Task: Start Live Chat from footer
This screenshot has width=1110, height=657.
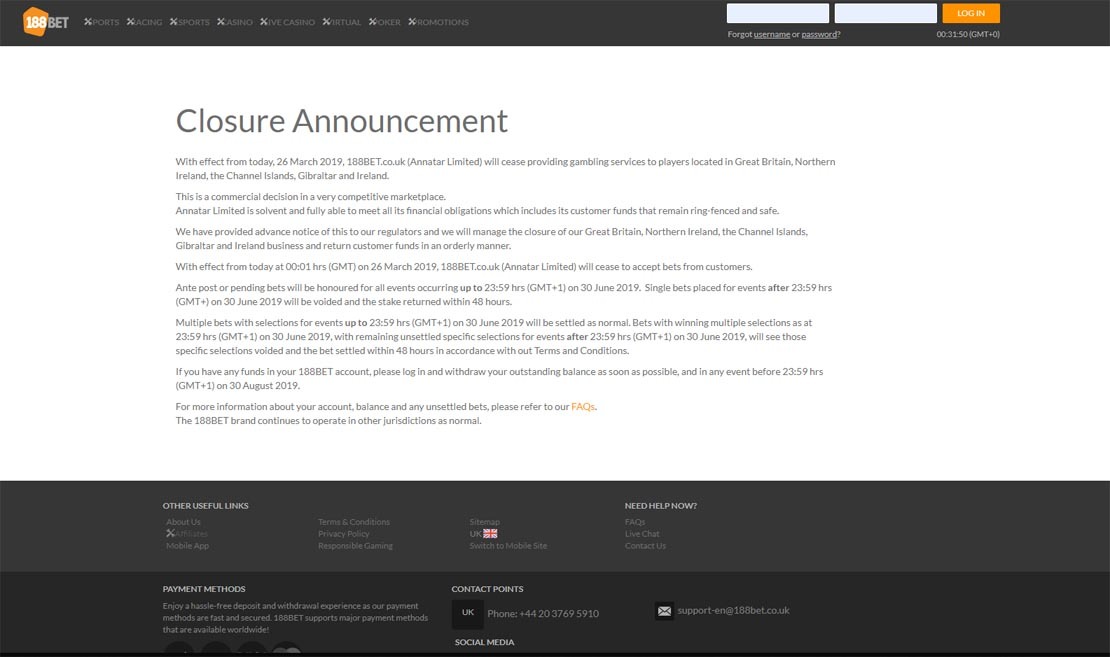Action: pyautogui.click(x=642, y=534)
